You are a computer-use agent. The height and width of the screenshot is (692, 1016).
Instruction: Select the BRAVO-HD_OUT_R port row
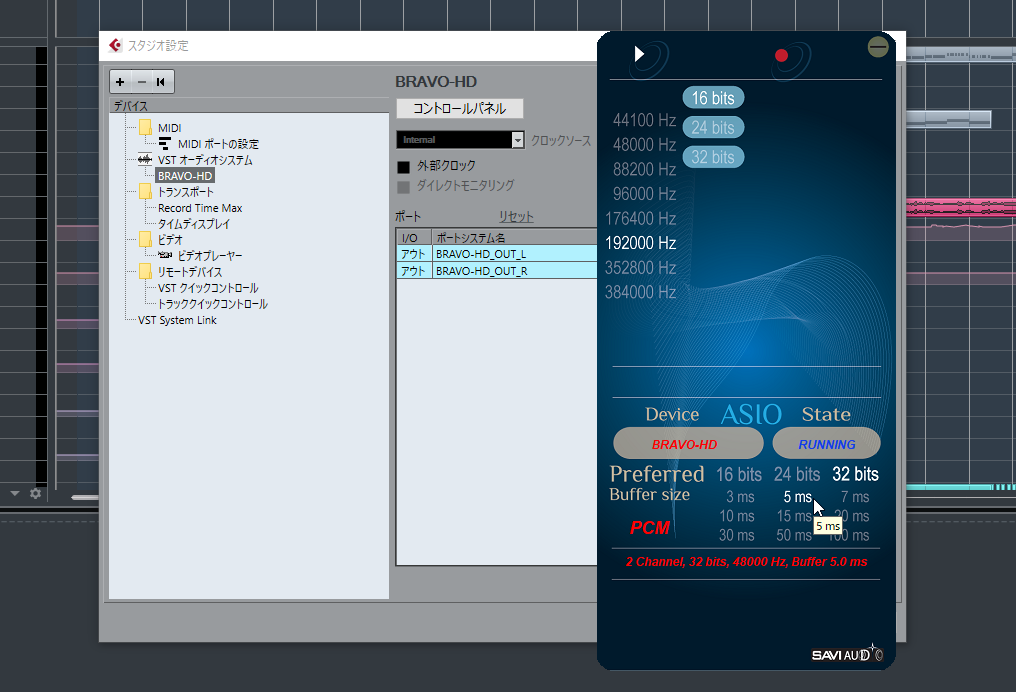tap(496, 271)
